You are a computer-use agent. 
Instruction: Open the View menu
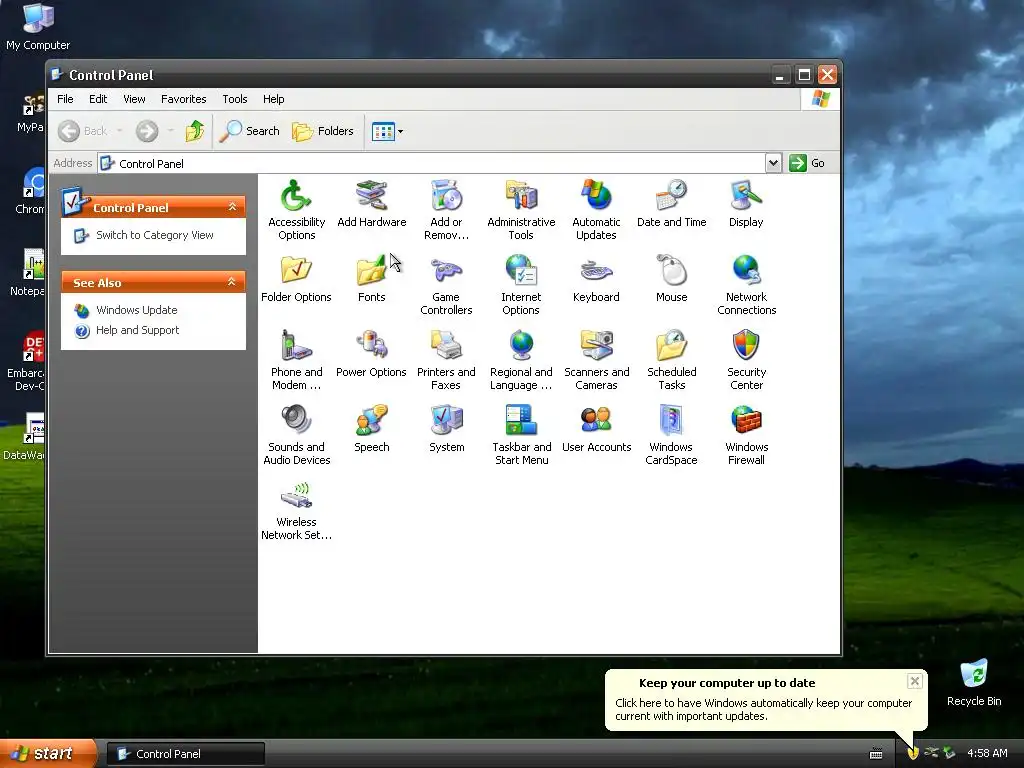(134, 99)
